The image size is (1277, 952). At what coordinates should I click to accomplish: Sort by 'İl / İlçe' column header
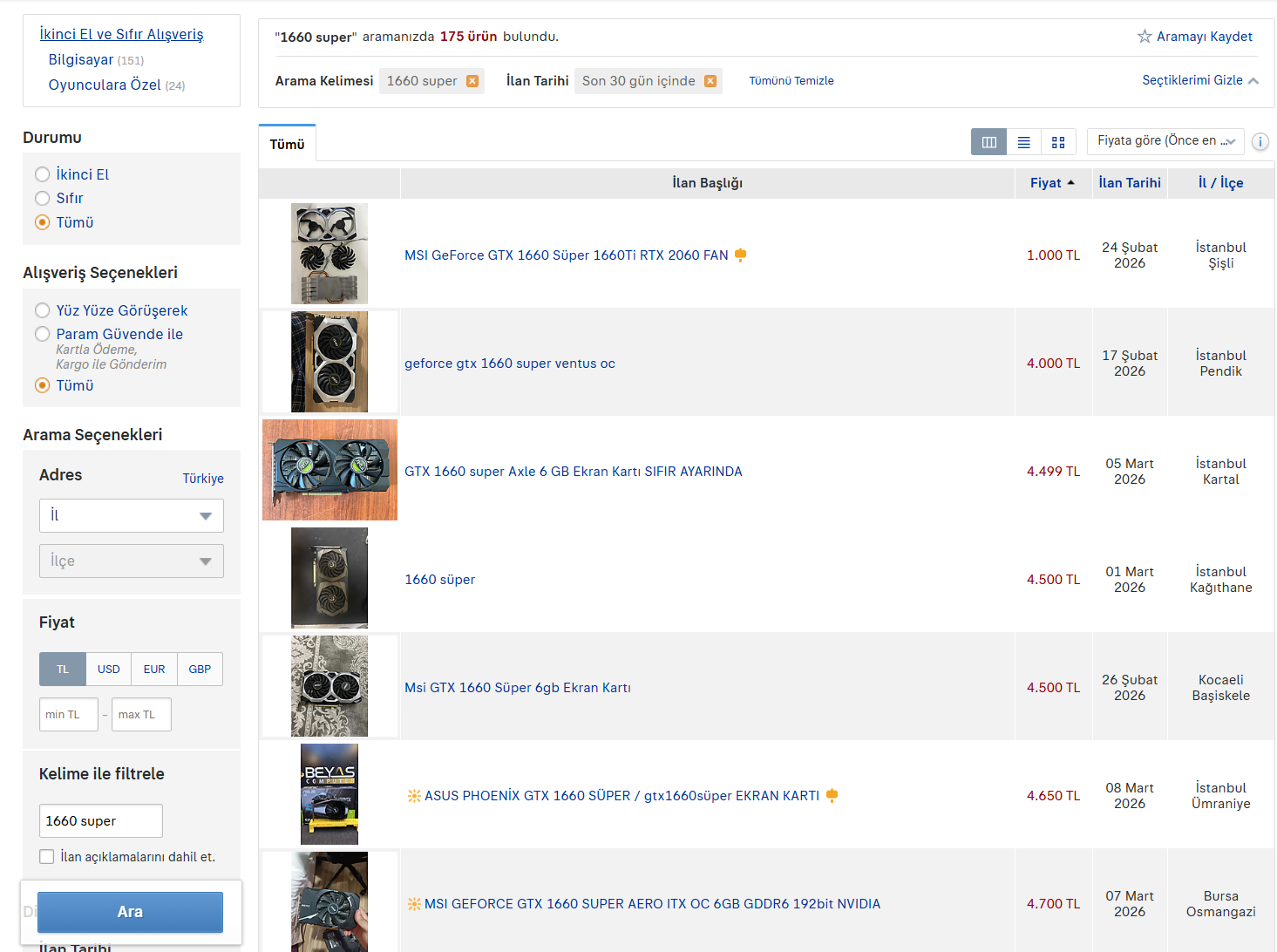[1220, 183]
